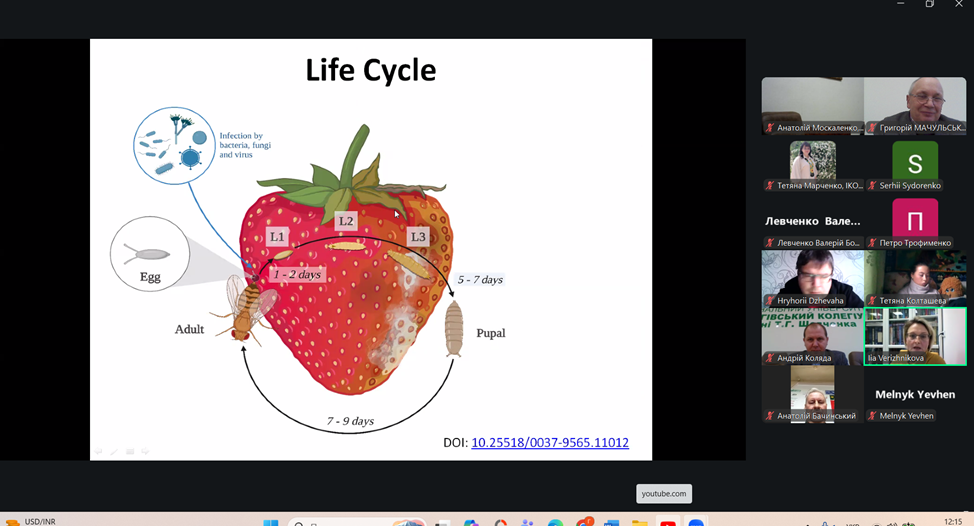Click the Melnyk Yevhen participant tile

pyautogui.click(x=915, y=395)
